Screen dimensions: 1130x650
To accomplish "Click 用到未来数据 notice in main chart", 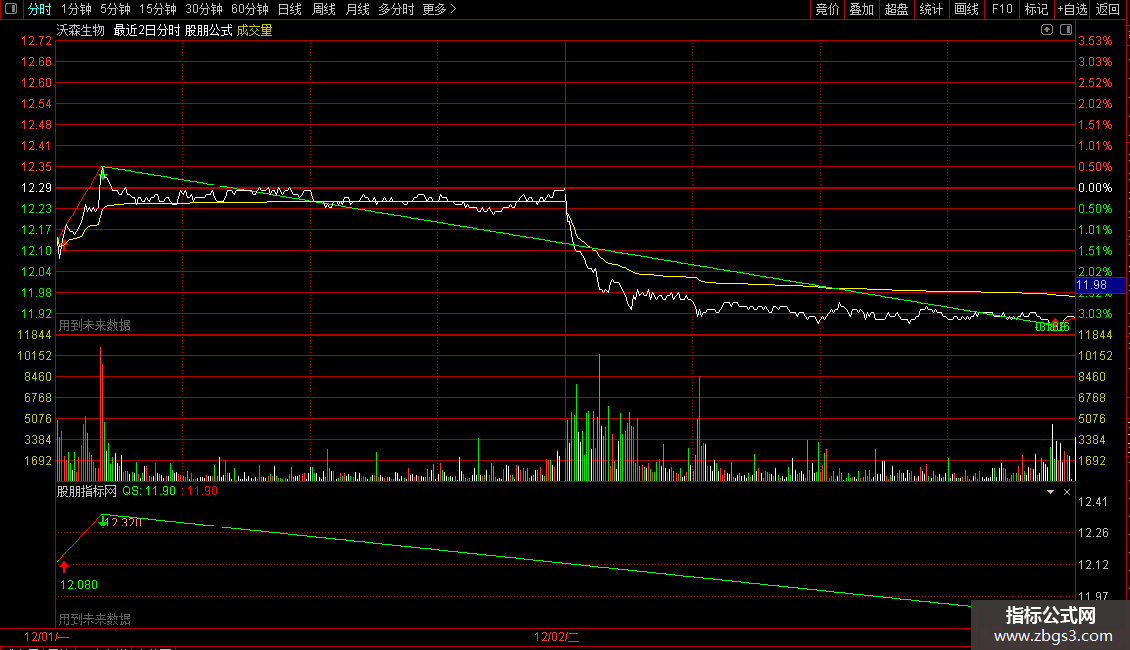I will 94,326.
